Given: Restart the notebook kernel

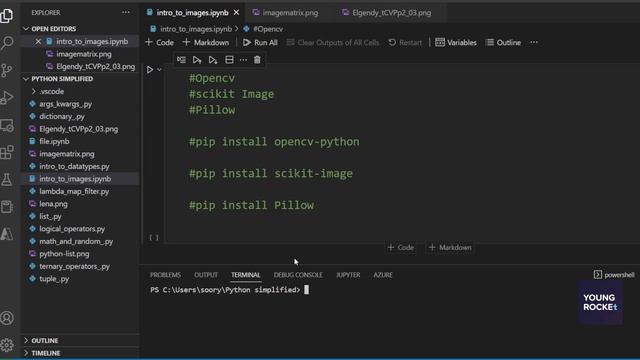Looking at the screenshot, I should [405, 42].
